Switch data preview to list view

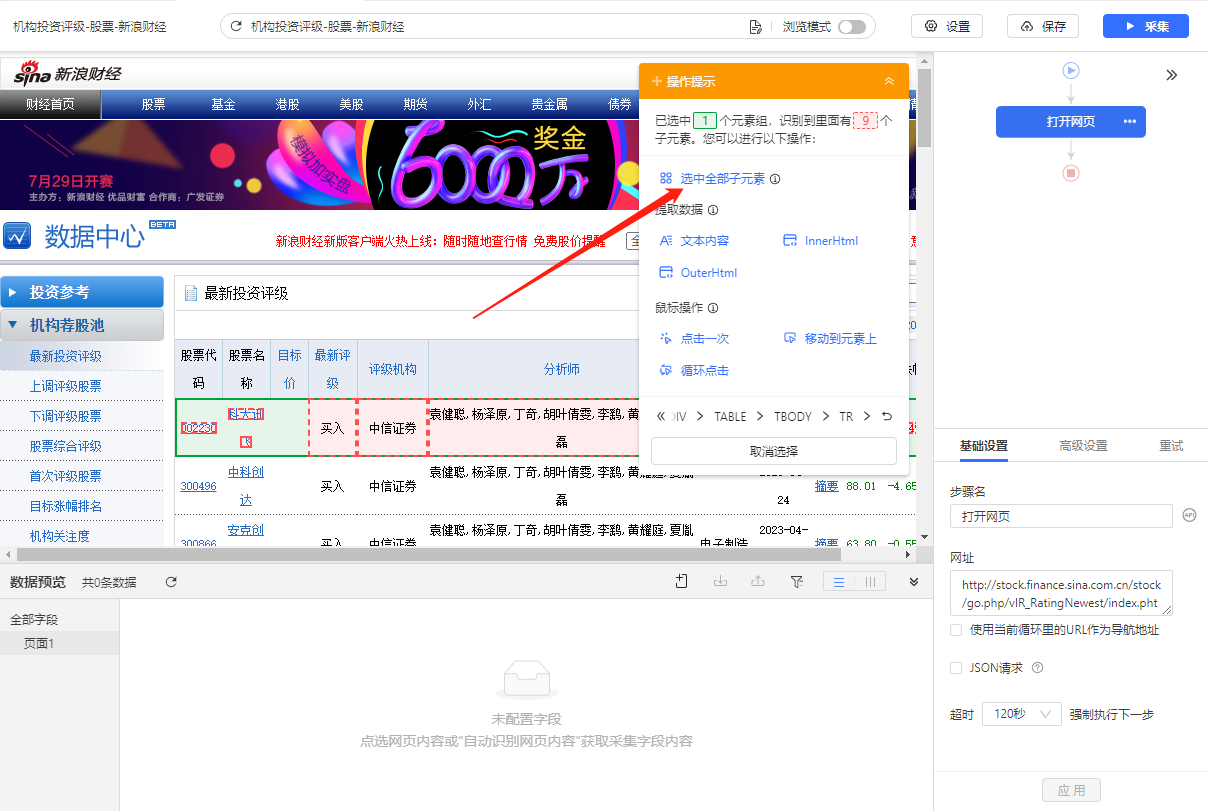tap(839, 582)
